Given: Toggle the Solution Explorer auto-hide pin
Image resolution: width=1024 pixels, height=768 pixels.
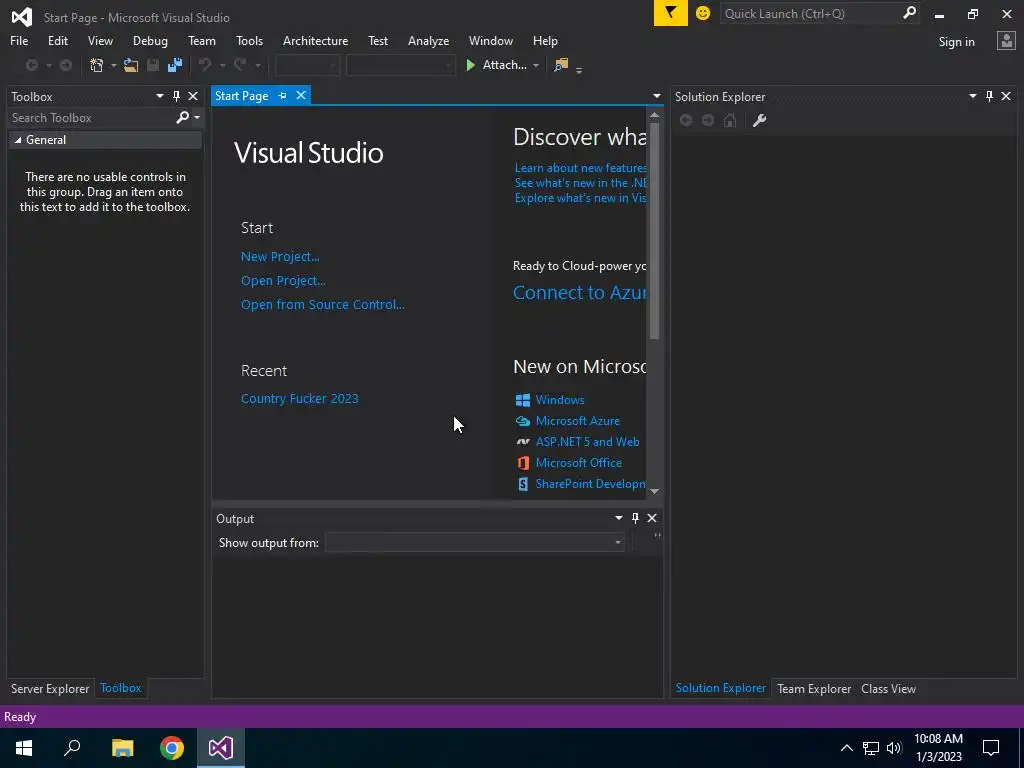Looking at the screenshot, I should 989,97.
